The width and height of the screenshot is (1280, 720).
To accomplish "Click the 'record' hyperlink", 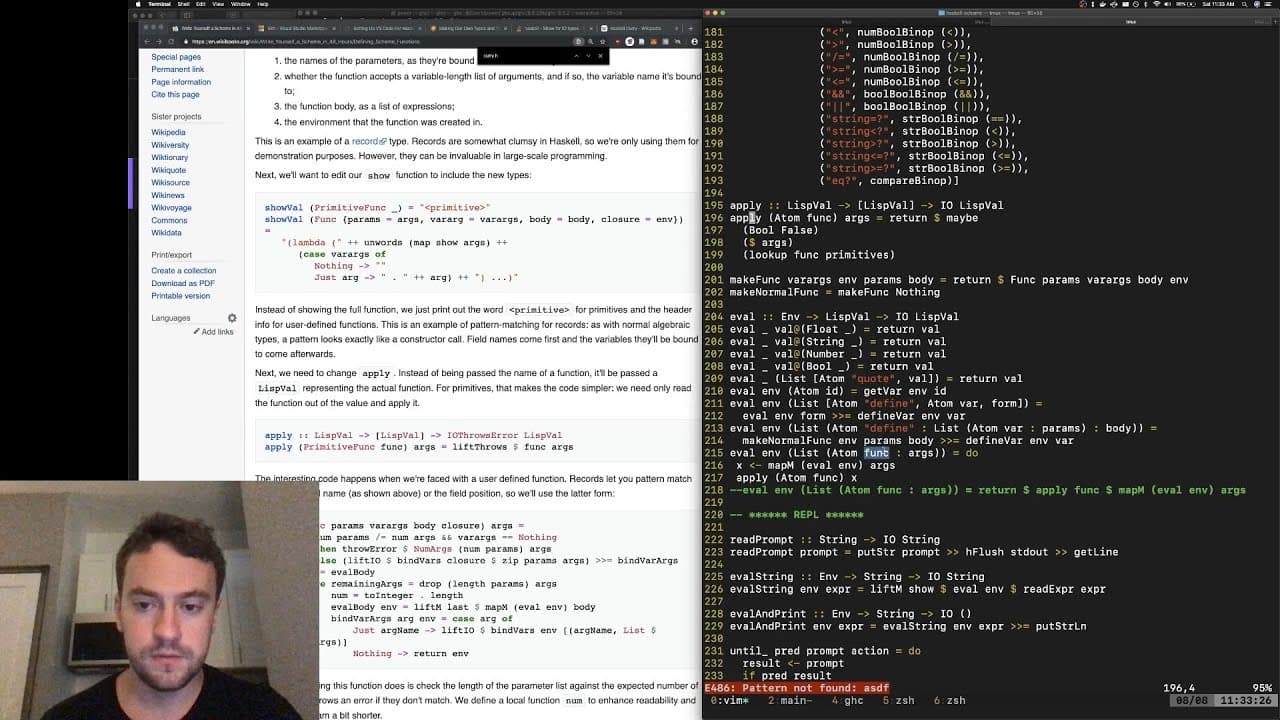I will point(364,142).
